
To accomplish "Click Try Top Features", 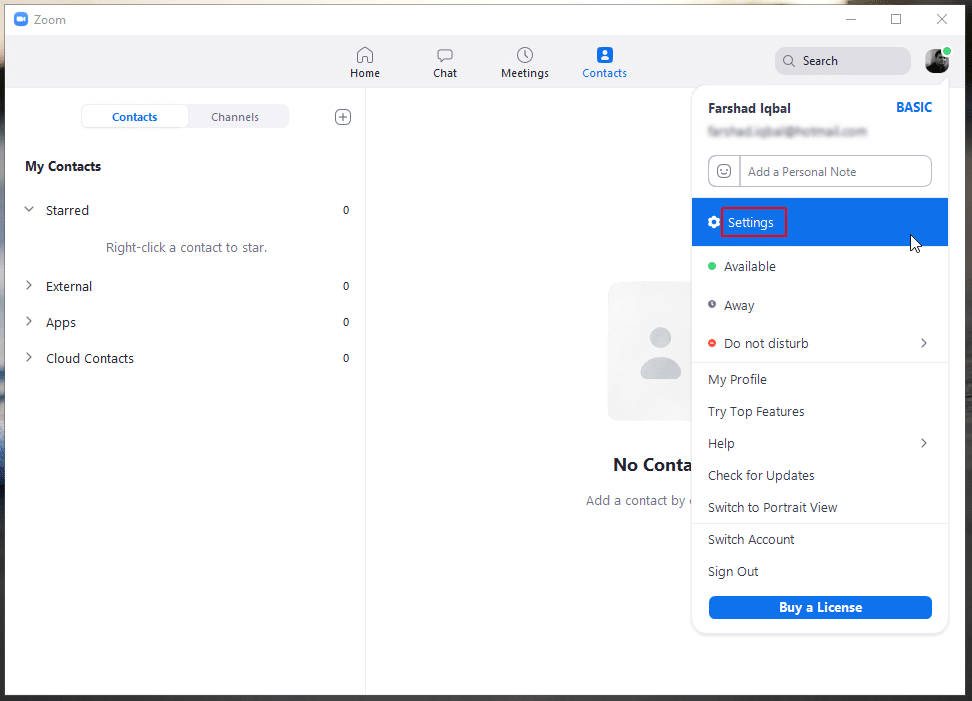I will click(756, 412).
